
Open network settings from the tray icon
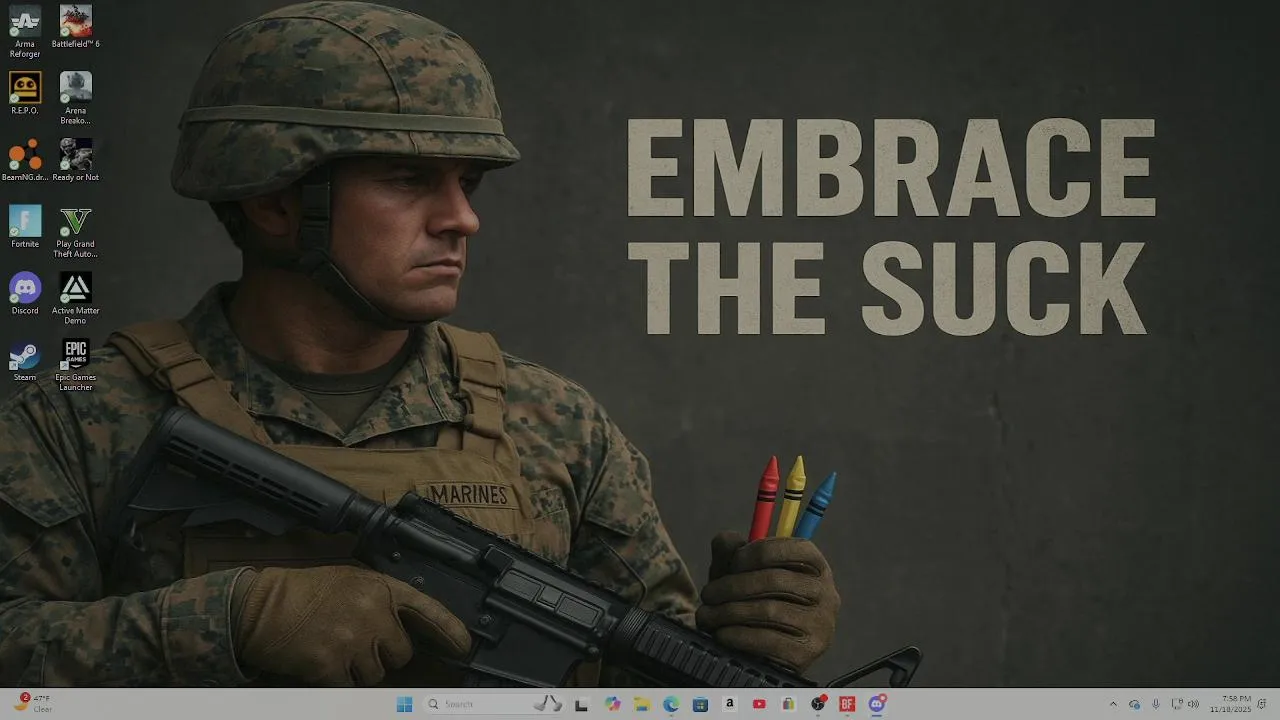point(1177,704)
